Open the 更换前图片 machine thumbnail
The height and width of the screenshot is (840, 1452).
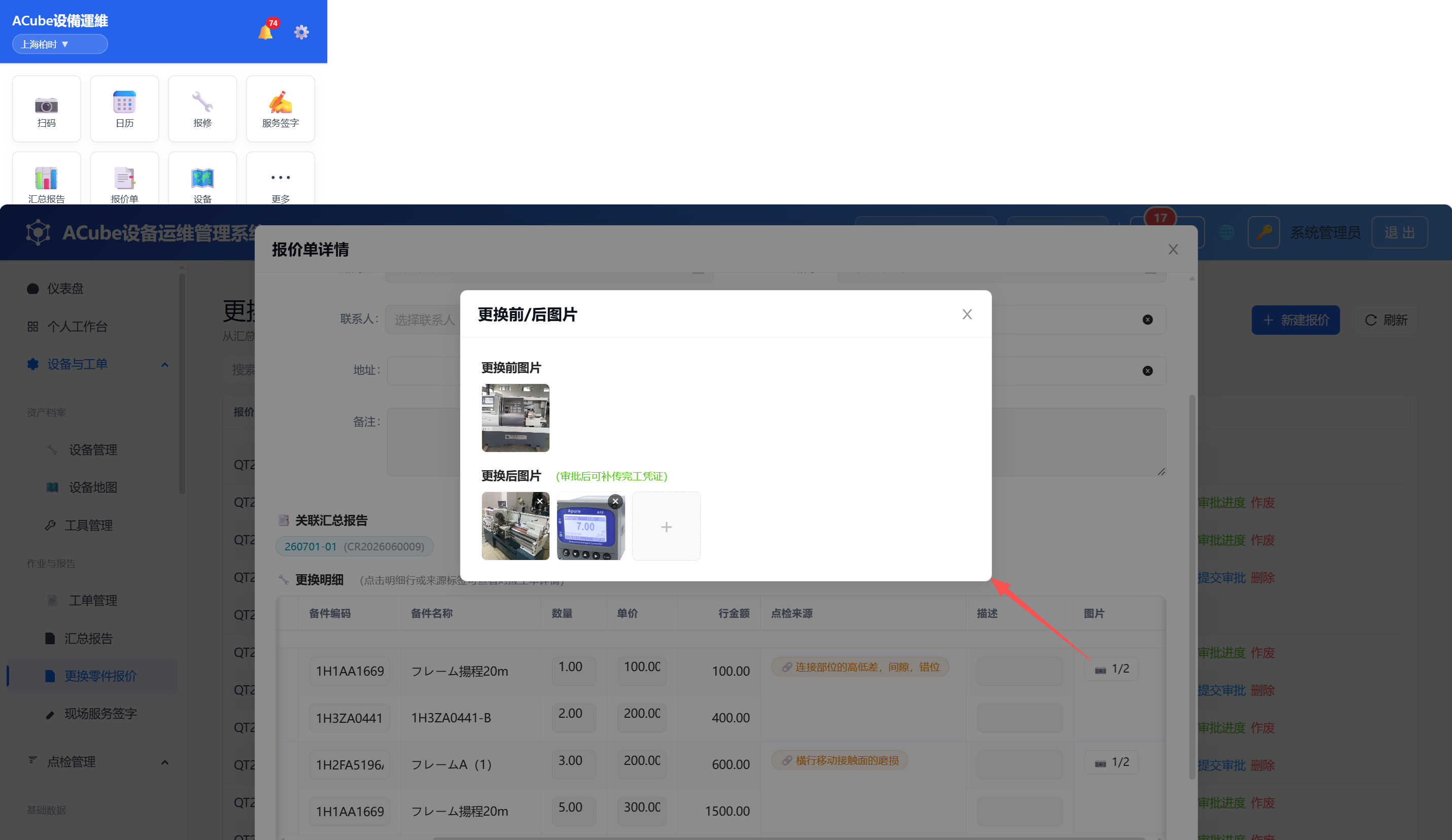[x=515, y=417]
